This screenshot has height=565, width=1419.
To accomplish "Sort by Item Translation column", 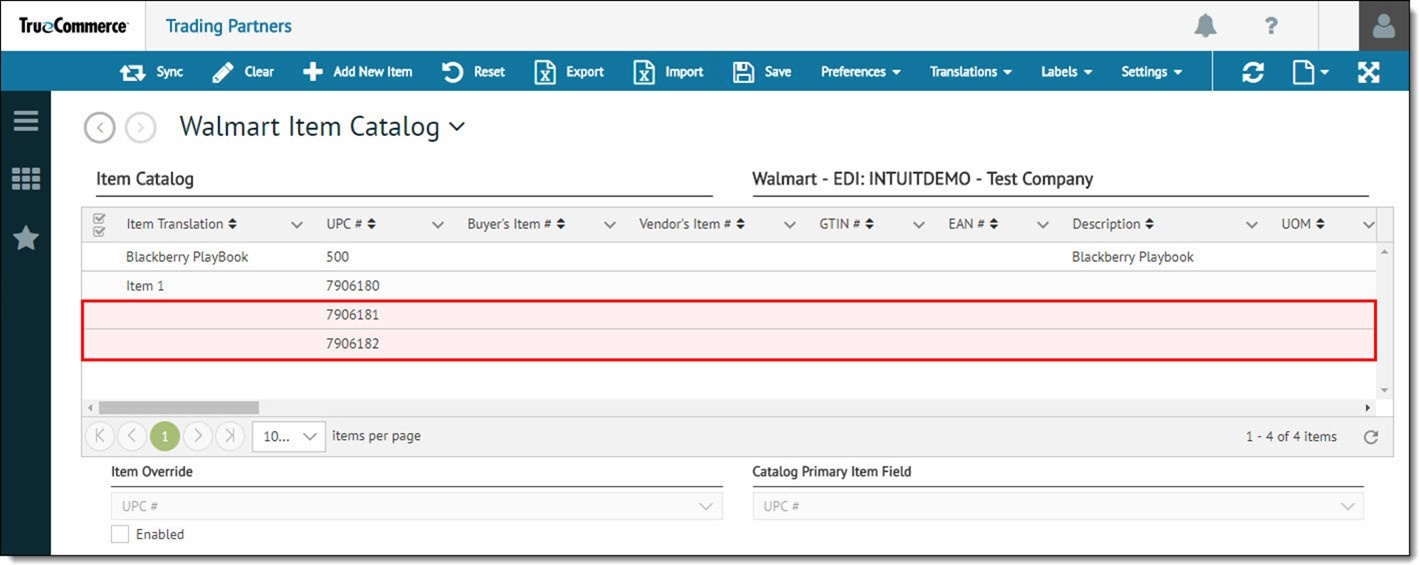I will click(x=182, y=224).
